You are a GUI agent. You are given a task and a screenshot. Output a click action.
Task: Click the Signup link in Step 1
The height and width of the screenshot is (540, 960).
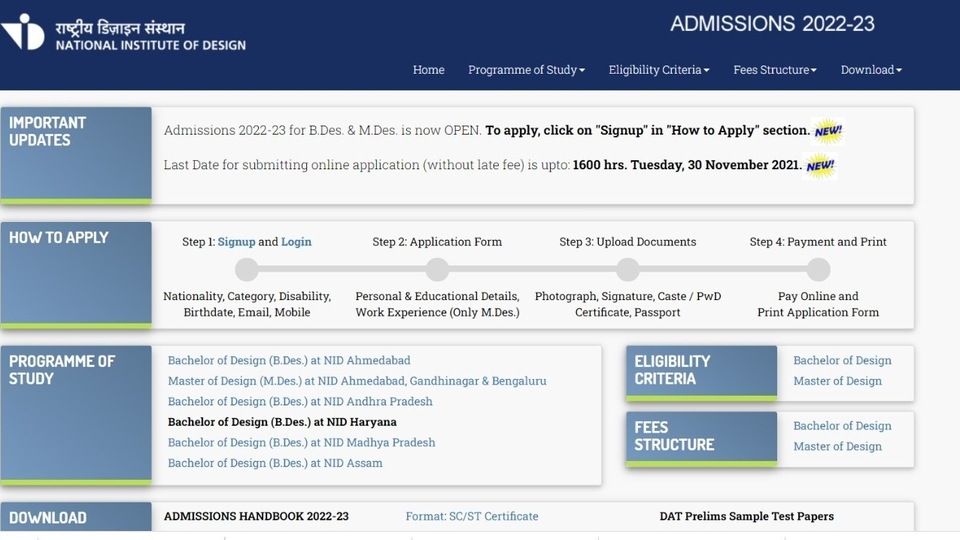236,242
